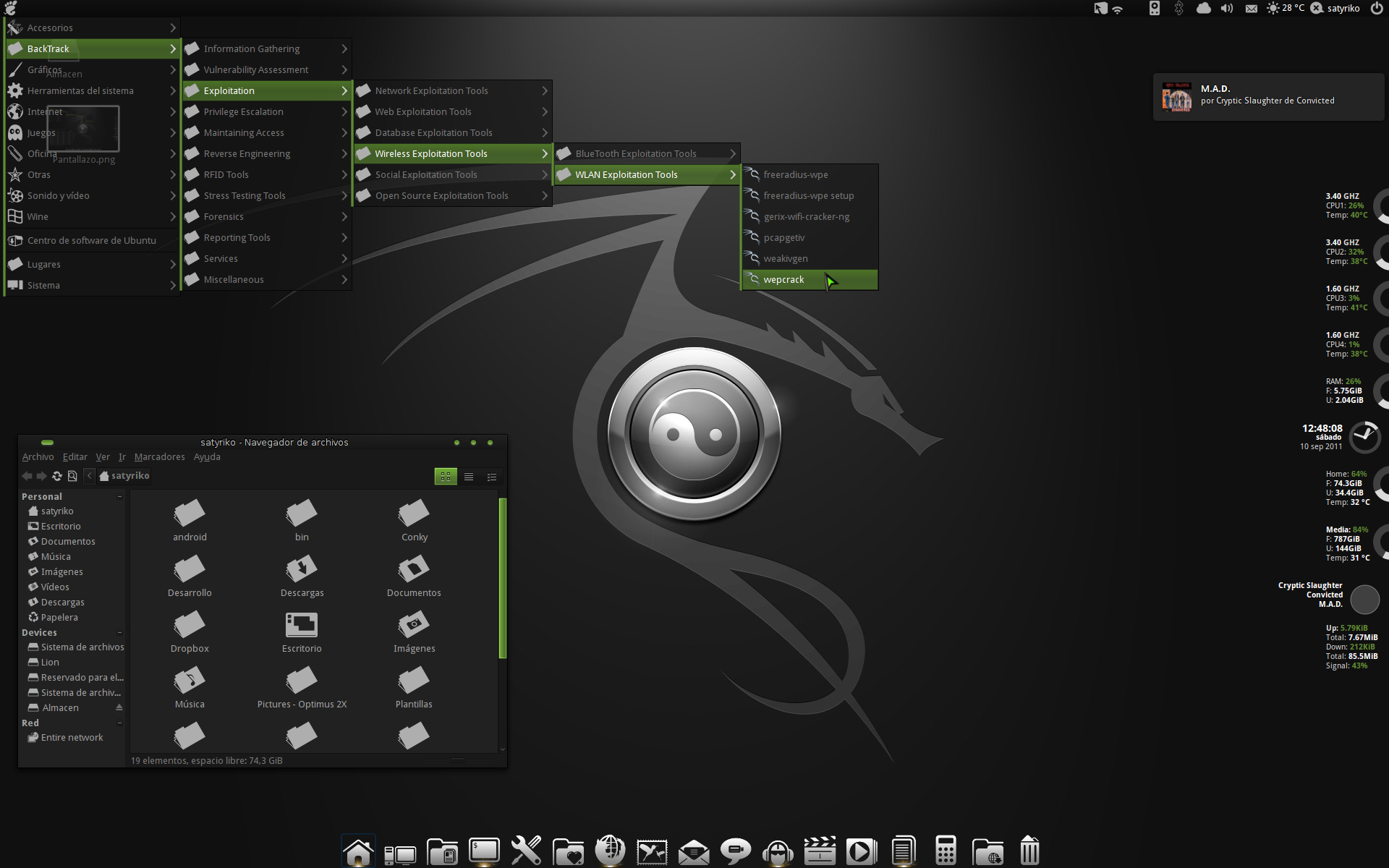Collapse the Red sidebar section
The width and height of the screenshot is (1389, 868).
click(119, 723)
